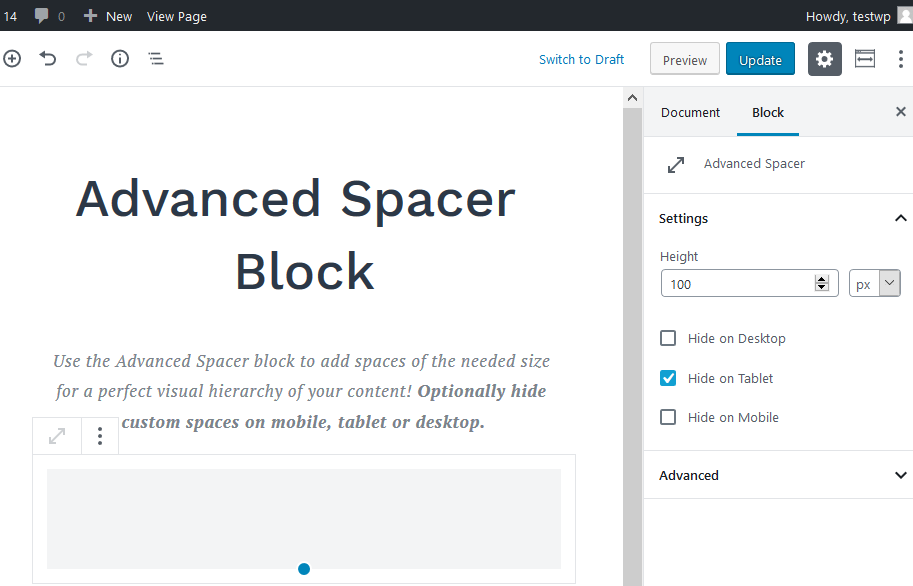Screen dimensions: 913x586
Task: Collapse the Settings panel section
Action: click(x=900, y=218)
